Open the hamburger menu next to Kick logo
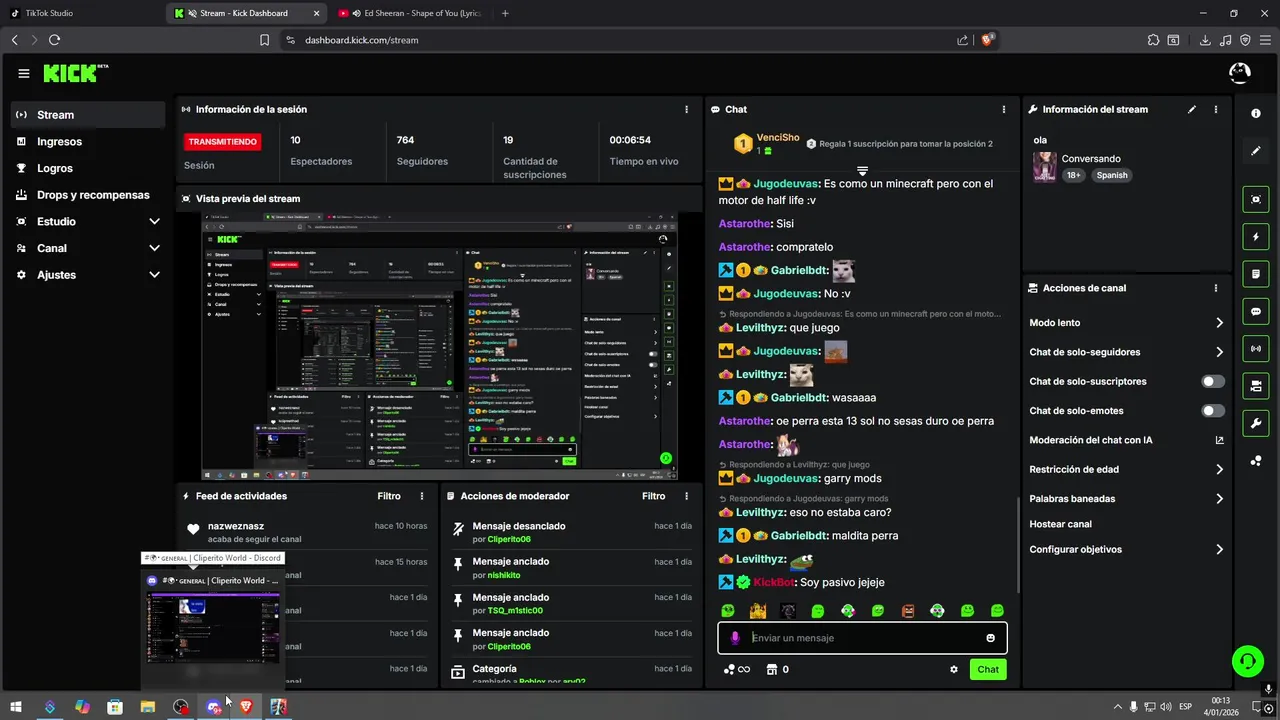The width and height of the screenshot is (1280, 720). (x=24, y=73)
